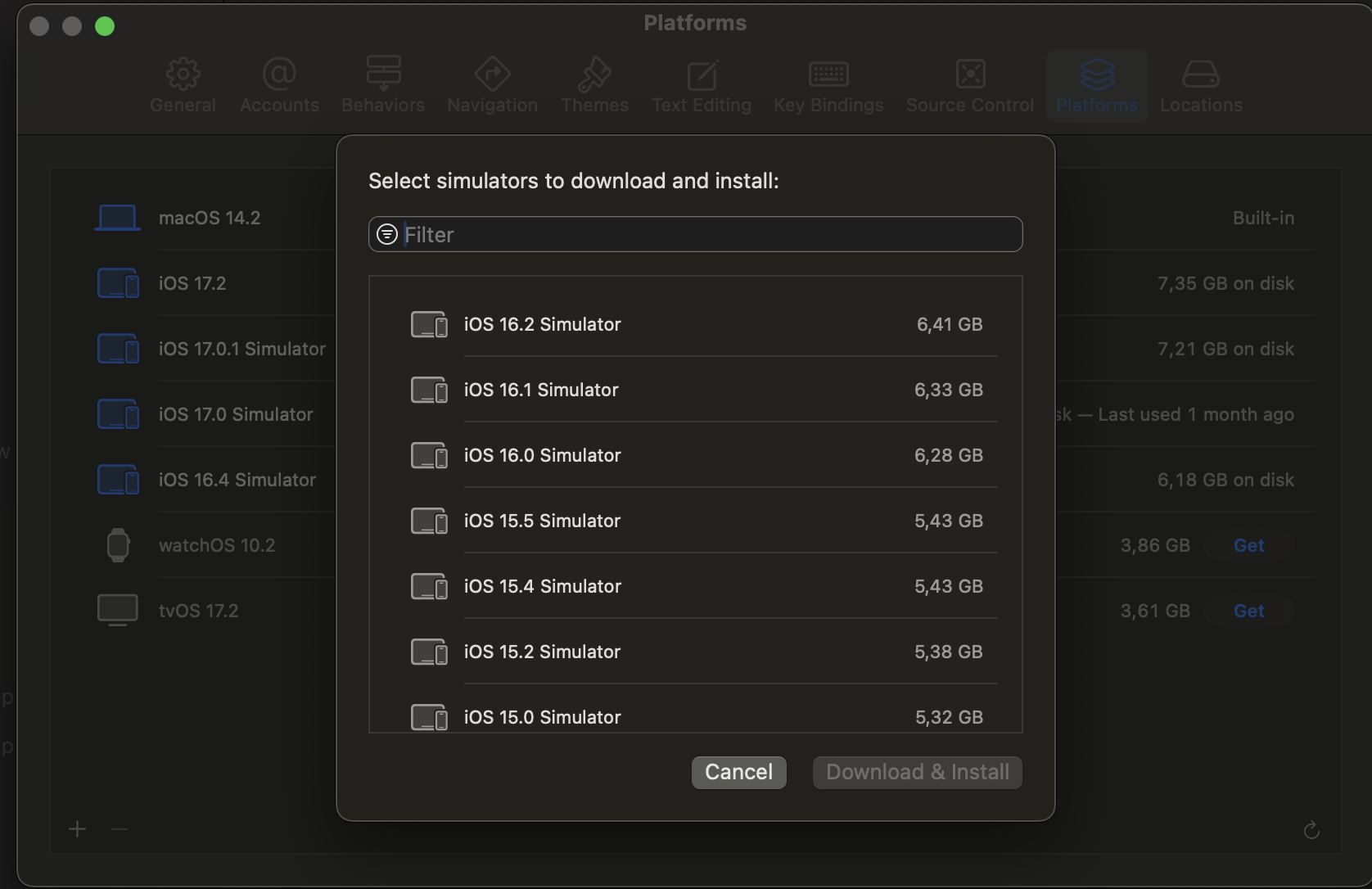
Task: Select iOS 16.0 Simulator entry
Action: [x=696, y=455]
